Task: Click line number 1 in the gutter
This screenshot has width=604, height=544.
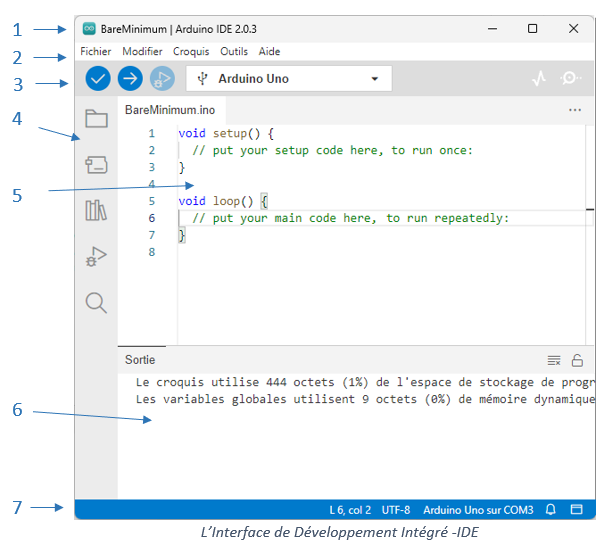Action: coord(152,133)
